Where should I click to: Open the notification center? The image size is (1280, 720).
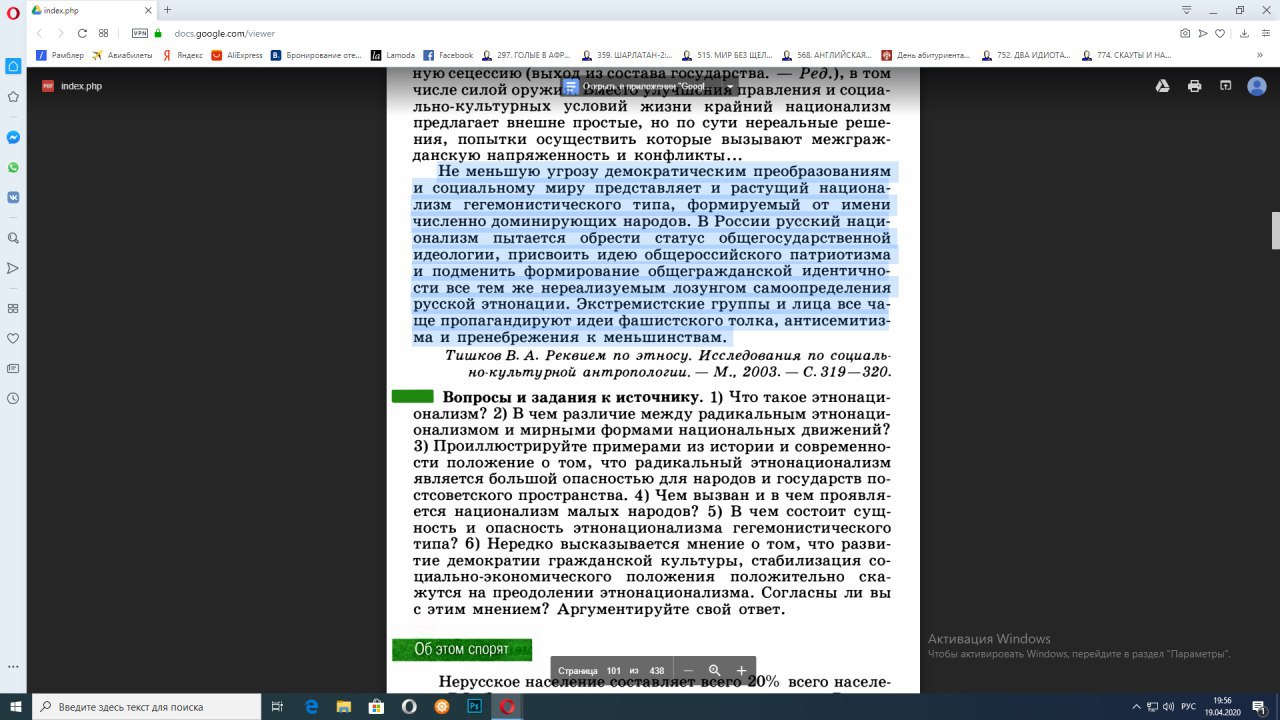click(1260, 706)
